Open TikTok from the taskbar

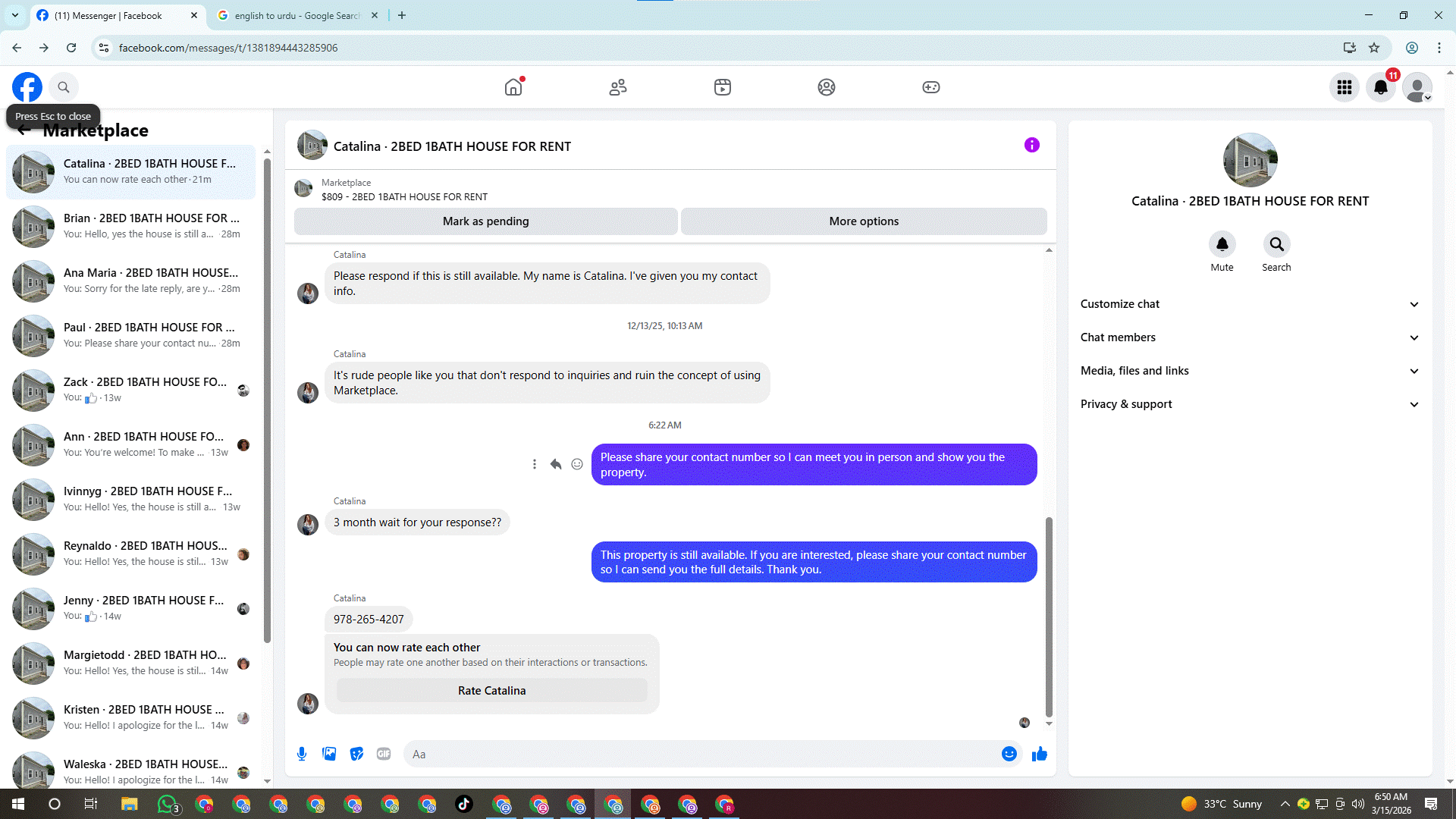464,804
